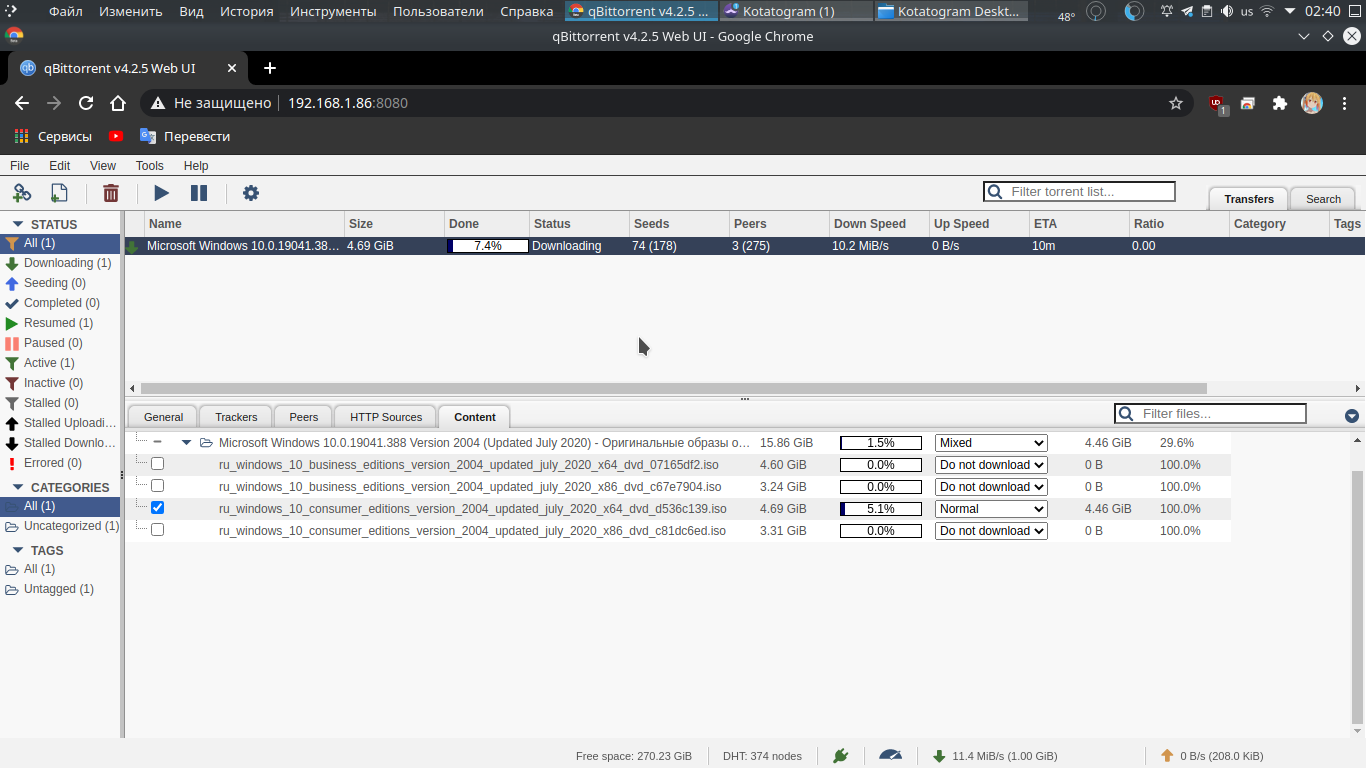Open priority dropdown for business x86 iso
Viewport: 1366px width, 768px height.
coord(991,487)
